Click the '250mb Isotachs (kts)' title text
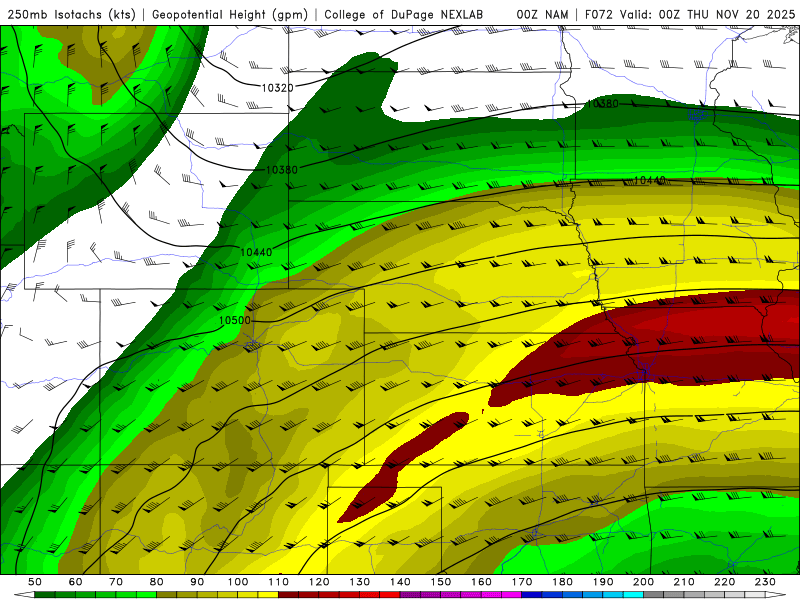Image resolution: width=800 pixels, height=600 pixels. (x=71, y=15)
